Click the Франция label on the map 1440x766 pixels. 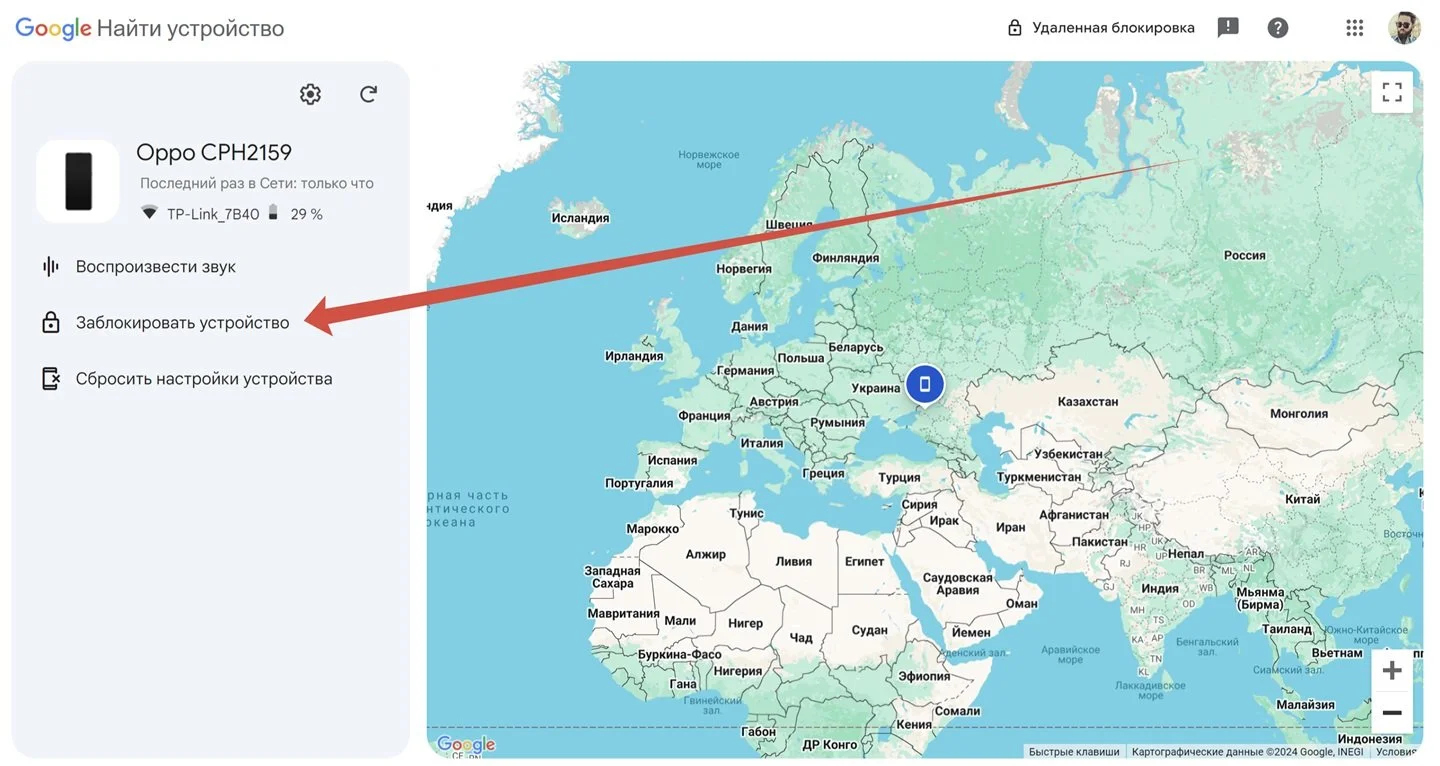[704, 416]
